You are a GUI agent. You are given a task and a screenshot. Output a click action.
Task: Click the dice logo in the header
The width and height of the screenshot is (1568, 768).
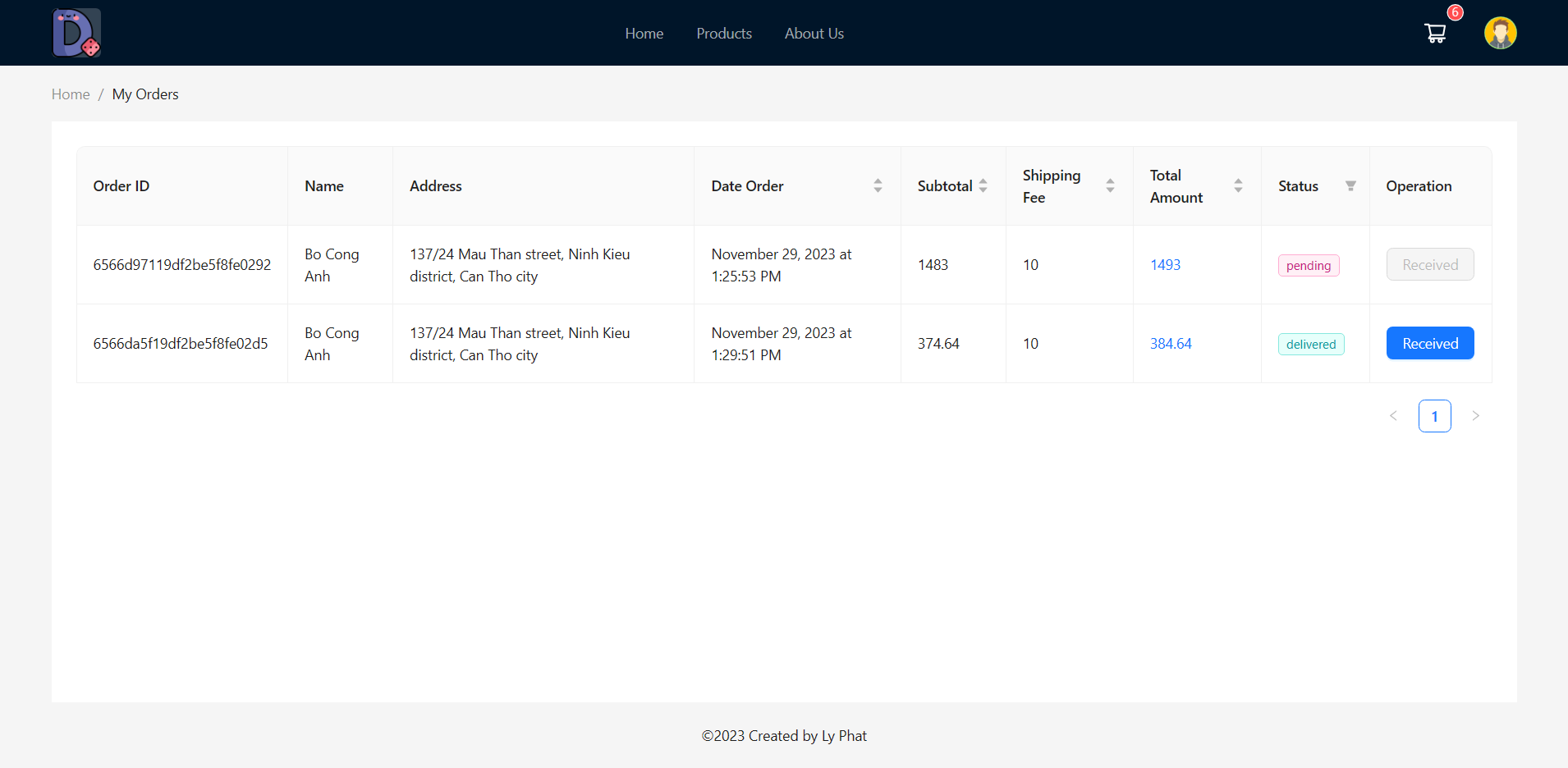tap(76, 33)
